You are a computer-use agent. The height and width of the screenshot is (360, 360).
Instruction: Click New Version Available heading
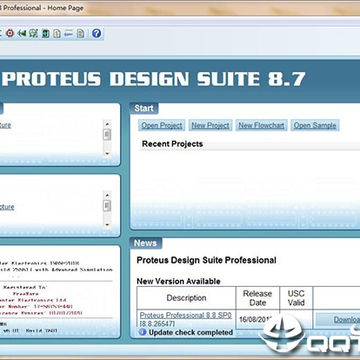click(178, 281)
